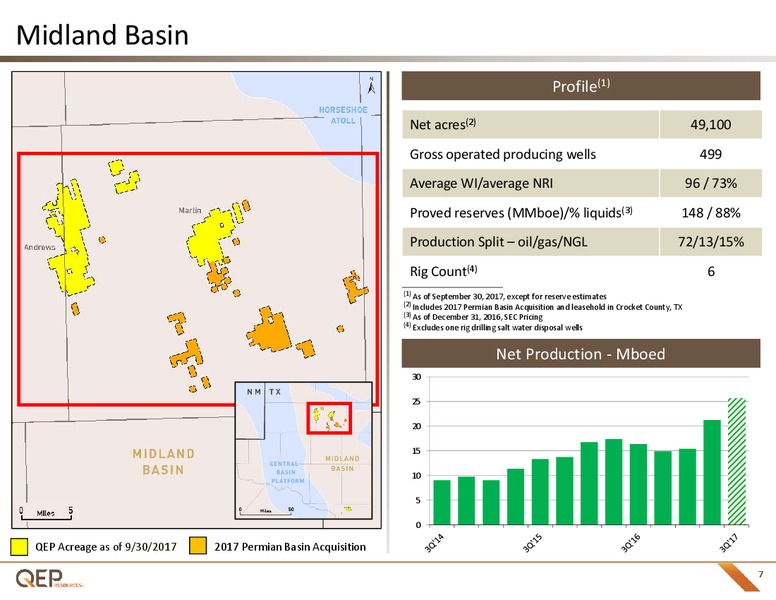
Task: Click the Average WI/average NRI label
Action: click(x=481, y=183)
